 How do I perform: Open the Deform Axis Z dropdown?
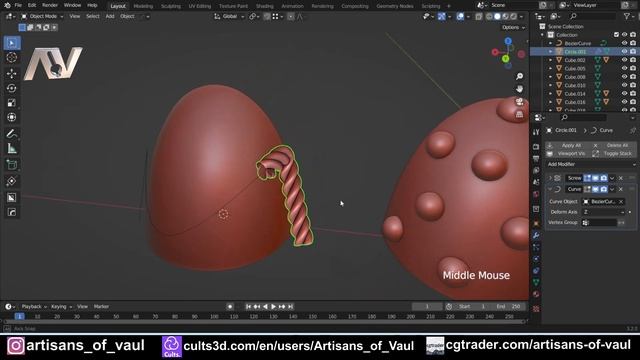(x=604, y=212)
